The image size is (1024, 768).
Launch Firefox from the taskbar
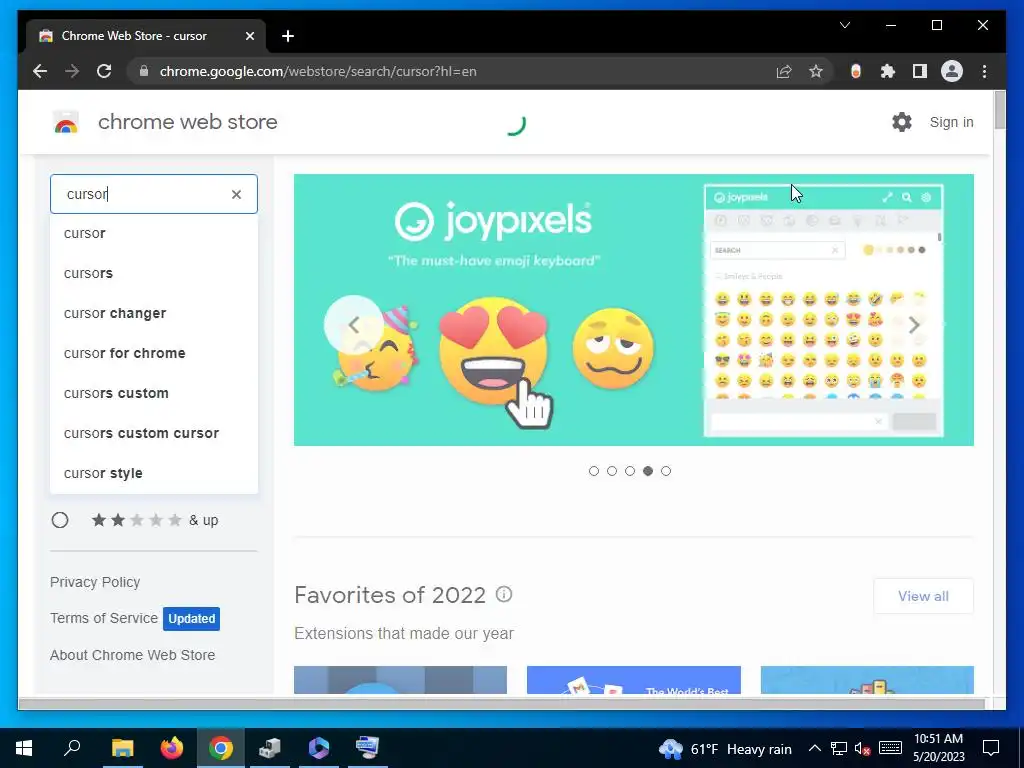[x=172, y=748]
